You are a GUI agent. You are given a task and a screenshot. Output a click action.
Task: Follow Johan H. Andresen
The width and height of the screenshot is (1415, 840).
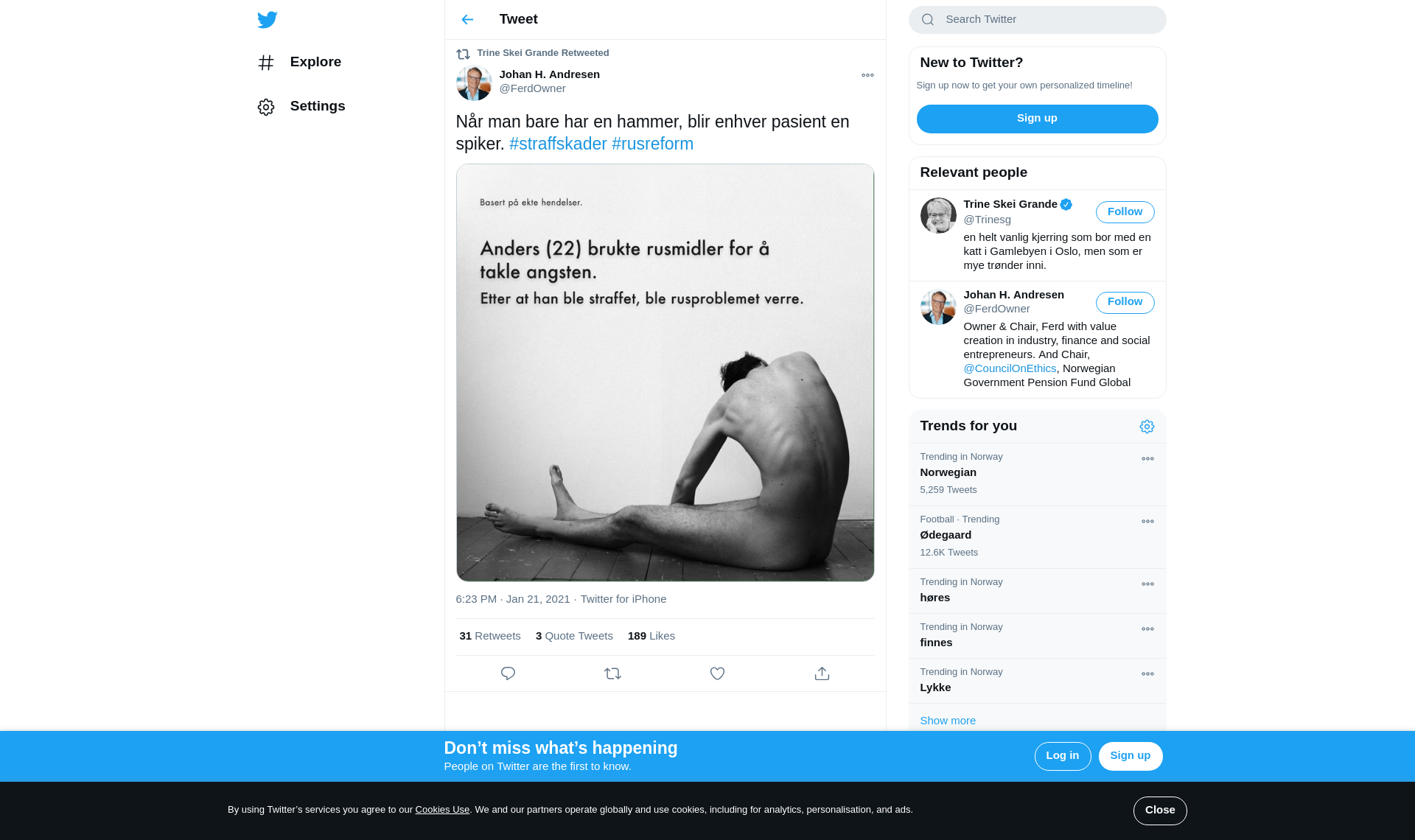1125,302
